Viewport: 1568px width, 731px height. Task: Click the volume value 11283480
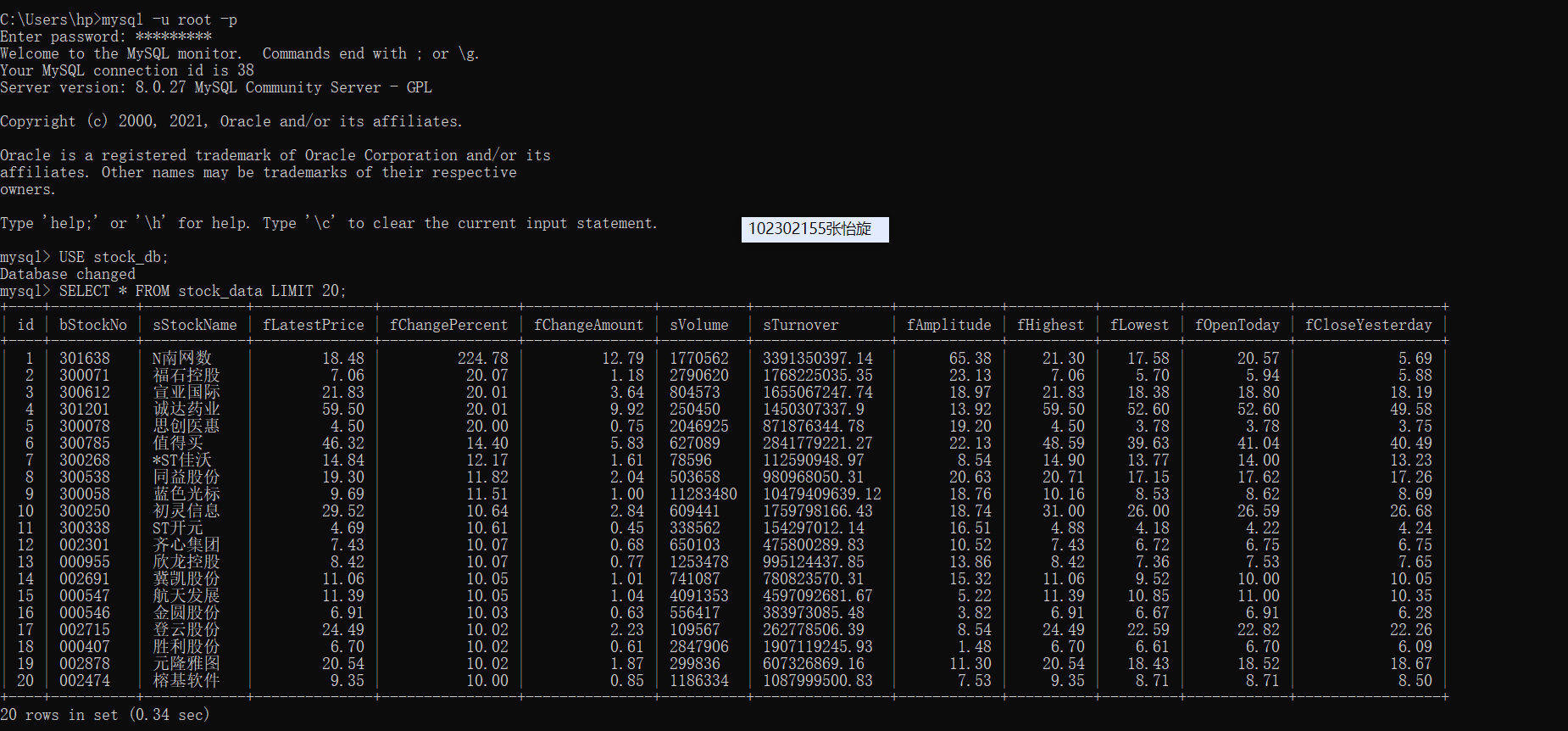(x=703, y=494)
